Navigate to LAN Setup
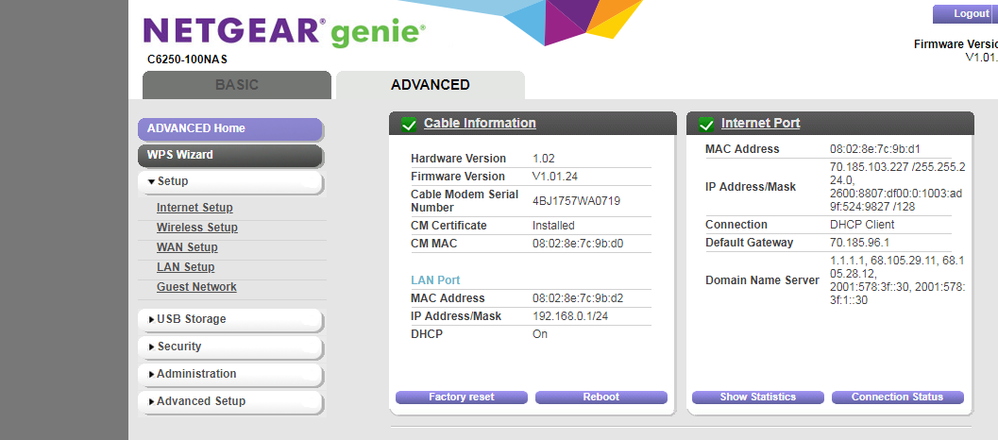 [185, 268]
